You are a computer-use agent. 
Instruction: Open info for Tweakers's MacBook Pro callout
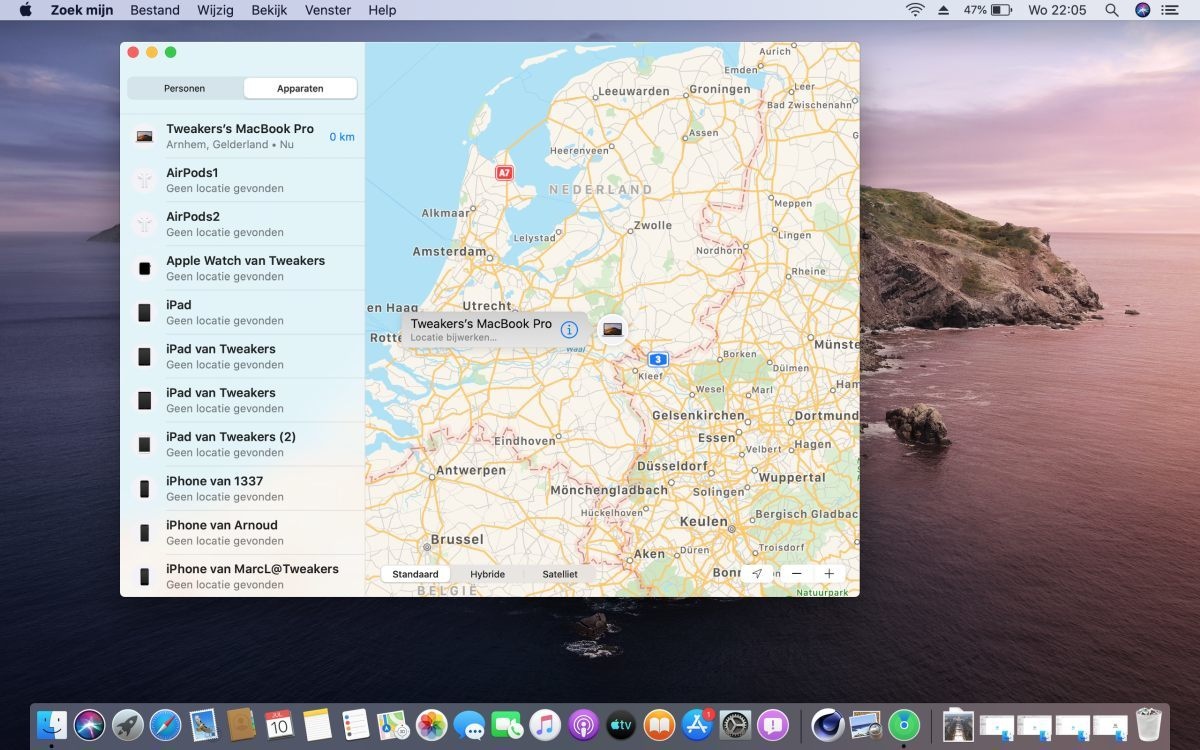(x=569, y=329)
